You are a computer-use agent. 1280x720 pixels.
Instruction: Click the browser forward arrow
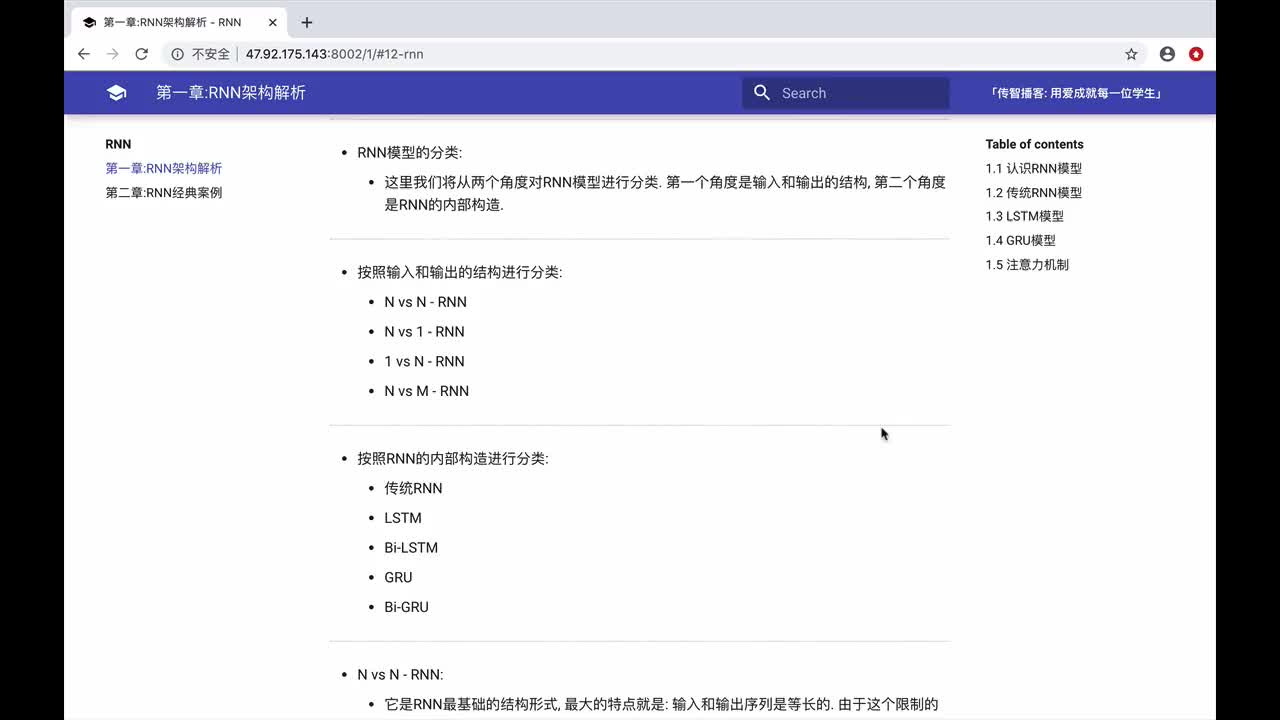pos(113,54)
